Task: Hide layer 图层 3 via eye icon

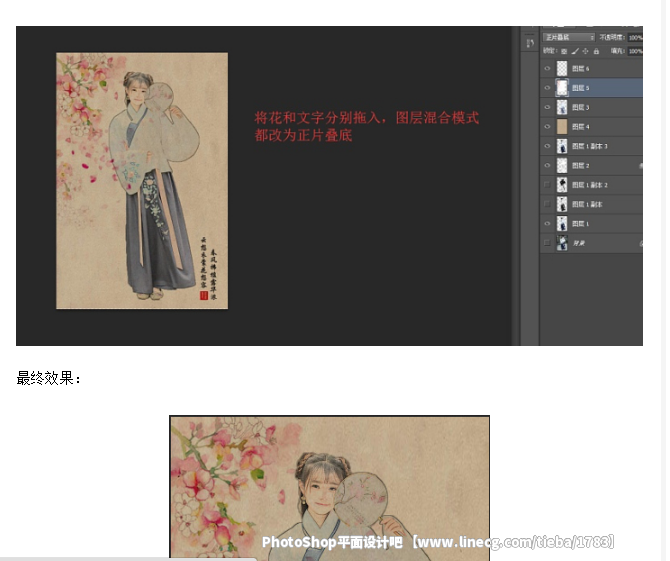Action: (x=547, y=107)
